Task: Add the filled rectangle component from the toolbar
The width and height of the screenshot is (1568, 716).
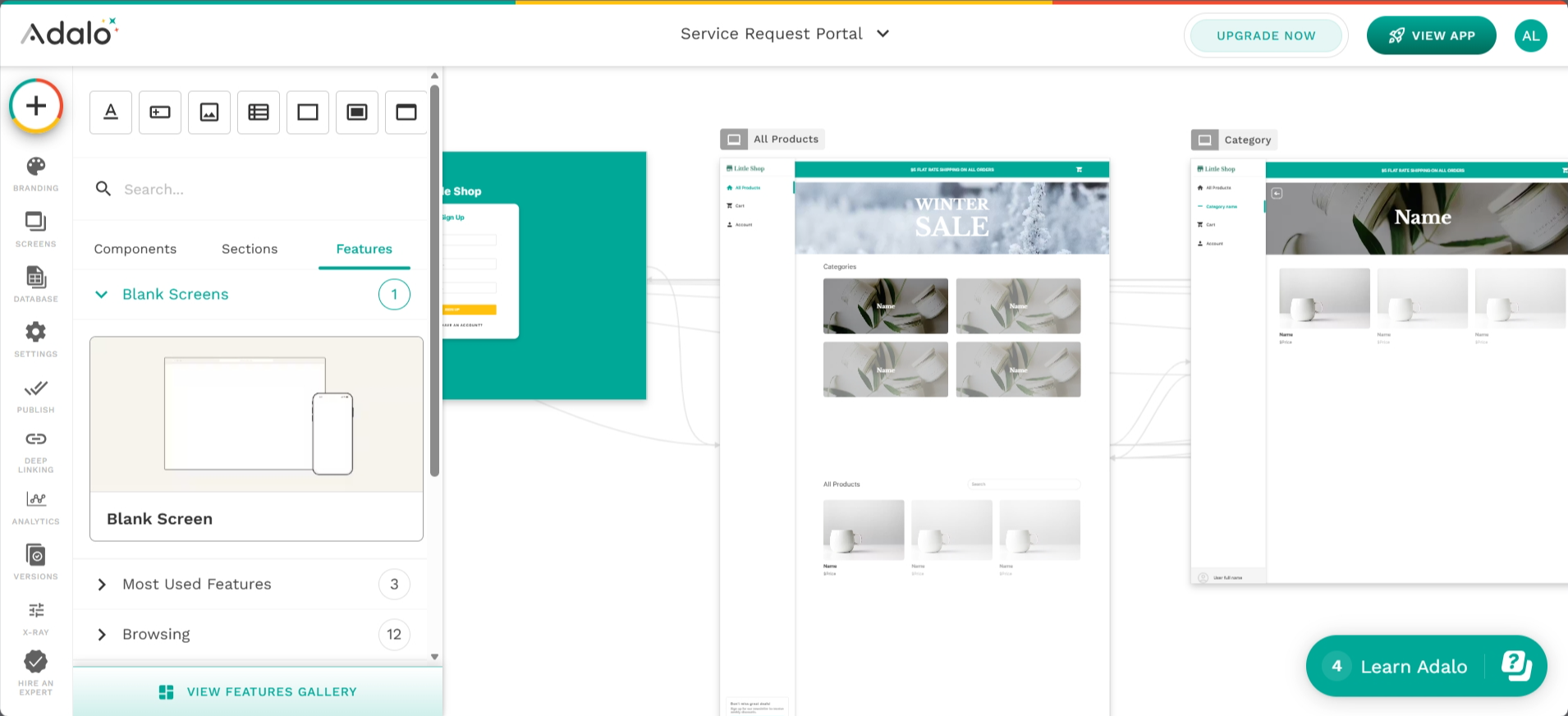Action: pyautogui.click(x=357, y=112)
